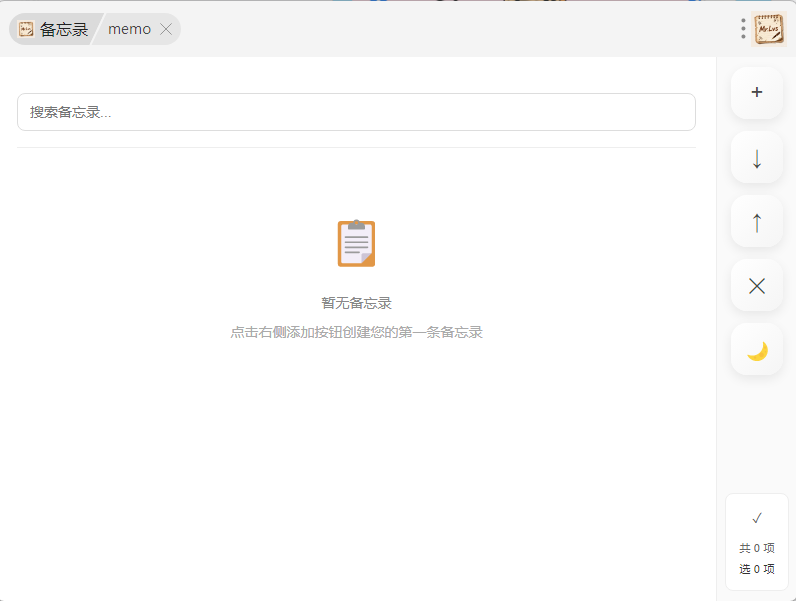
Task: Focus the 搜索备忘录 search field
Action: pos(356,112)
